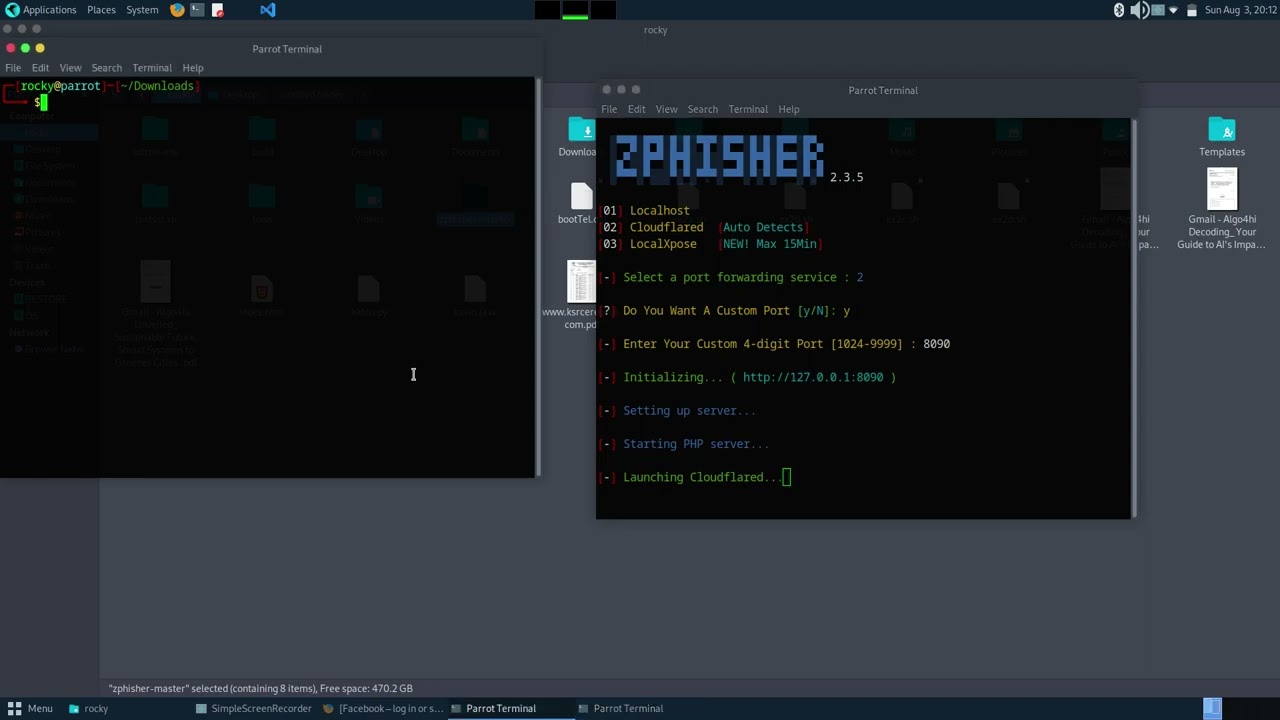The height and width of the screenshot is (720, 1280).
Task: Click 'Setting up server...' line
Action: [x=678, y=410]
